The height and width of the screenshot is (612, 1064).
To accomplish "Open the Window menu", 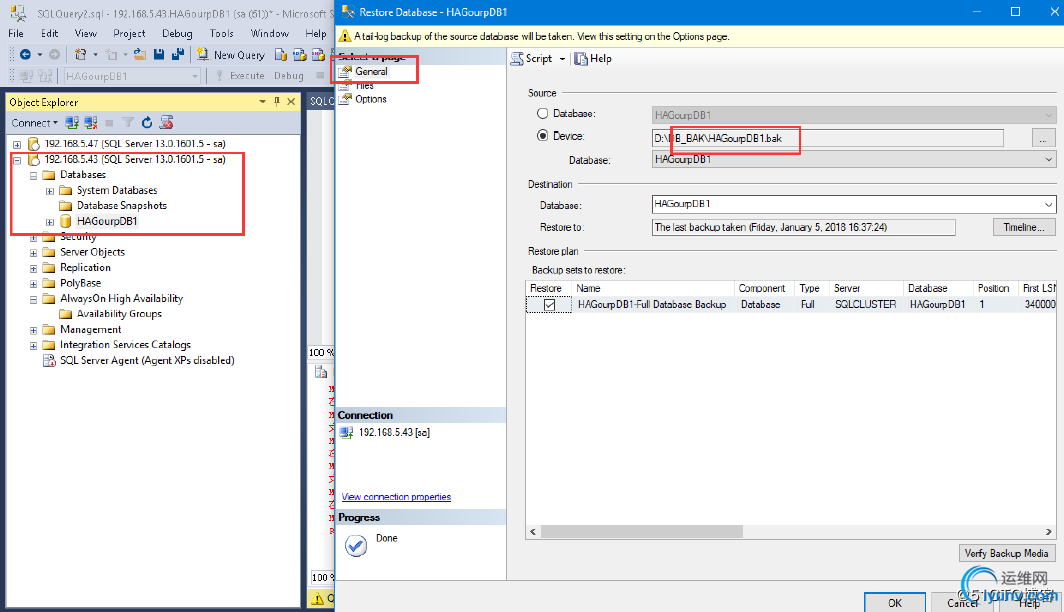I will tap(269, 33).
